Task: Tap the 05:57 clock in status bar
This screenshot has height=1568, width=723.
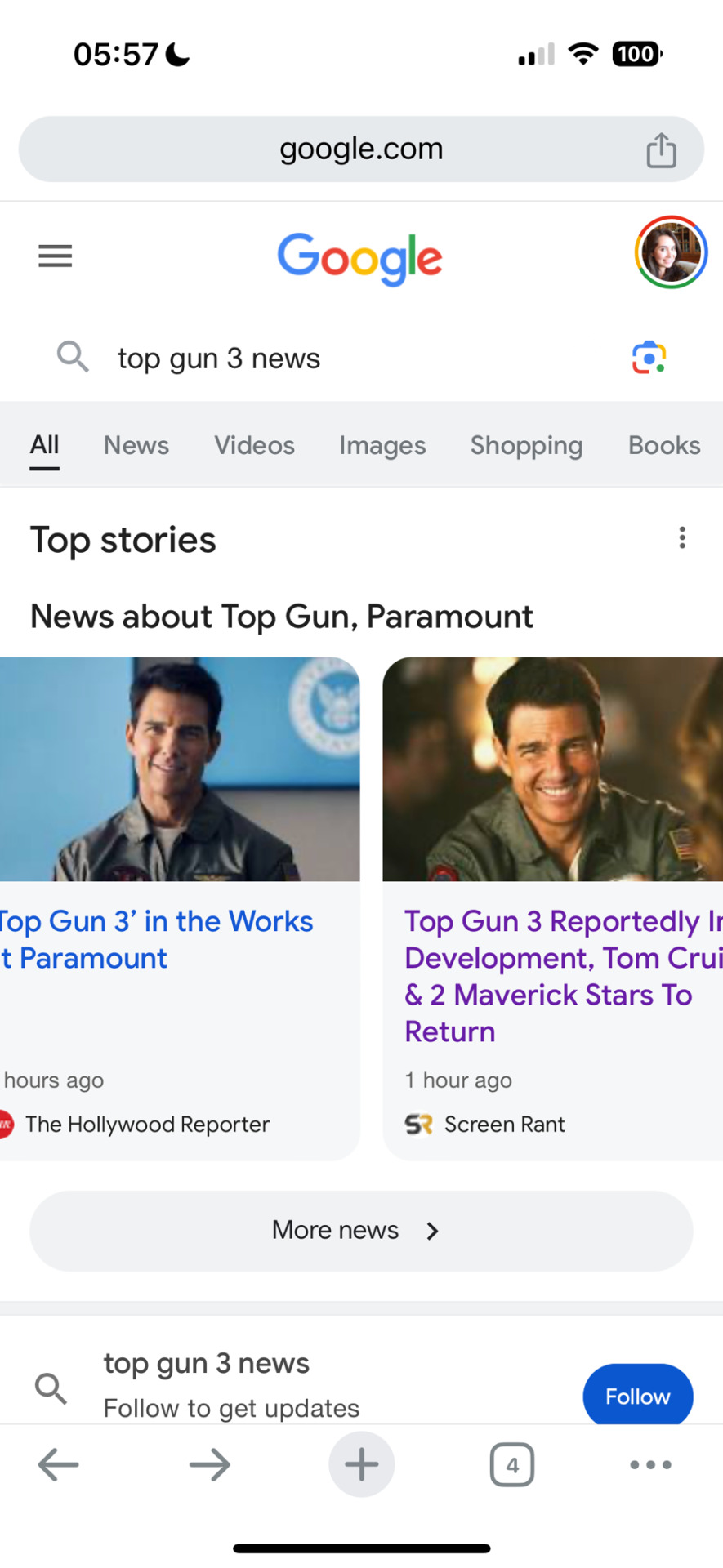Action: [116, 55]
